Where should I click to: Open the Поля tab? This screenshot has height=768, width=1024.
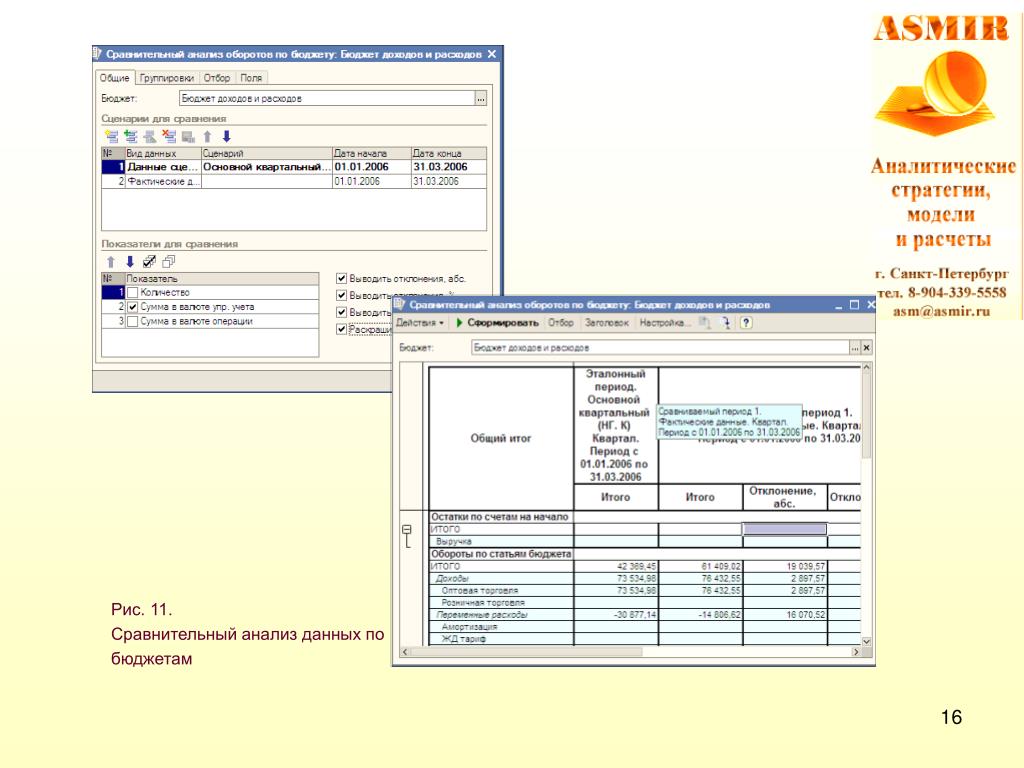(251, 78)
